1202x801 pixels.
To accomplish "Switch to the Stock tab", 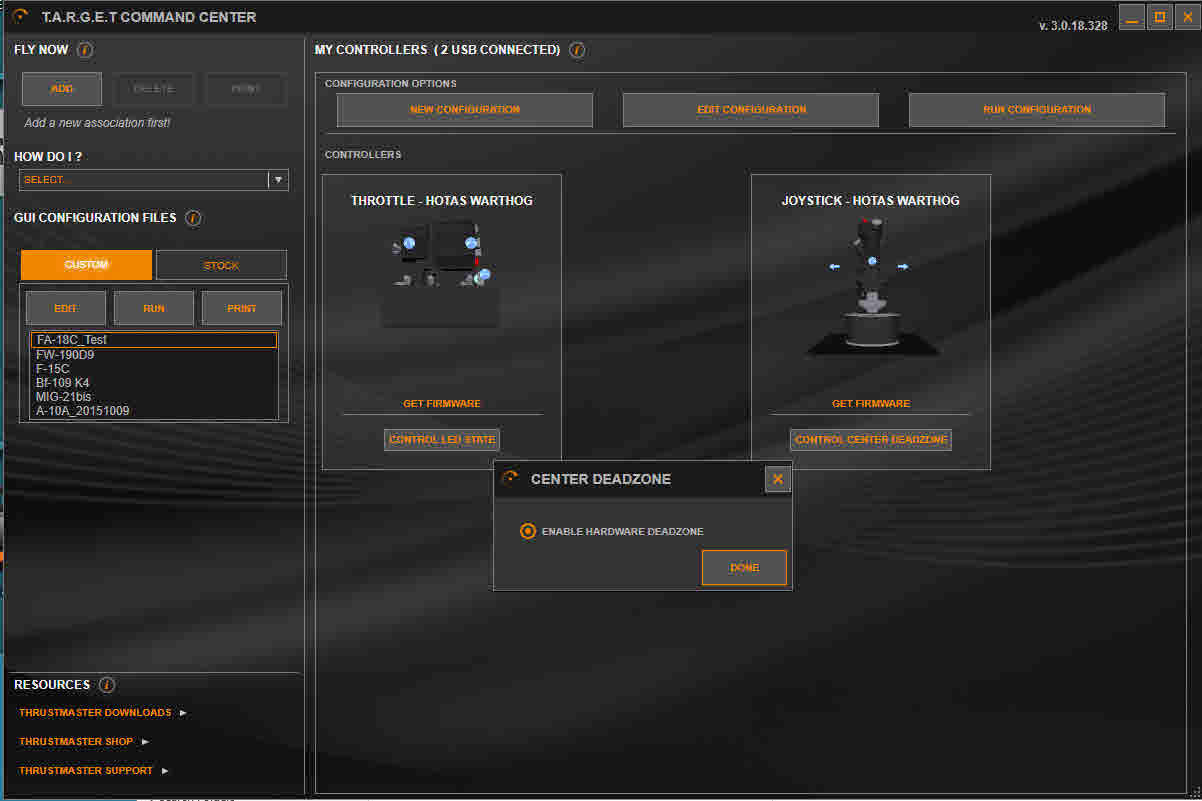I will pyautogui.click(x=221, y=265).
